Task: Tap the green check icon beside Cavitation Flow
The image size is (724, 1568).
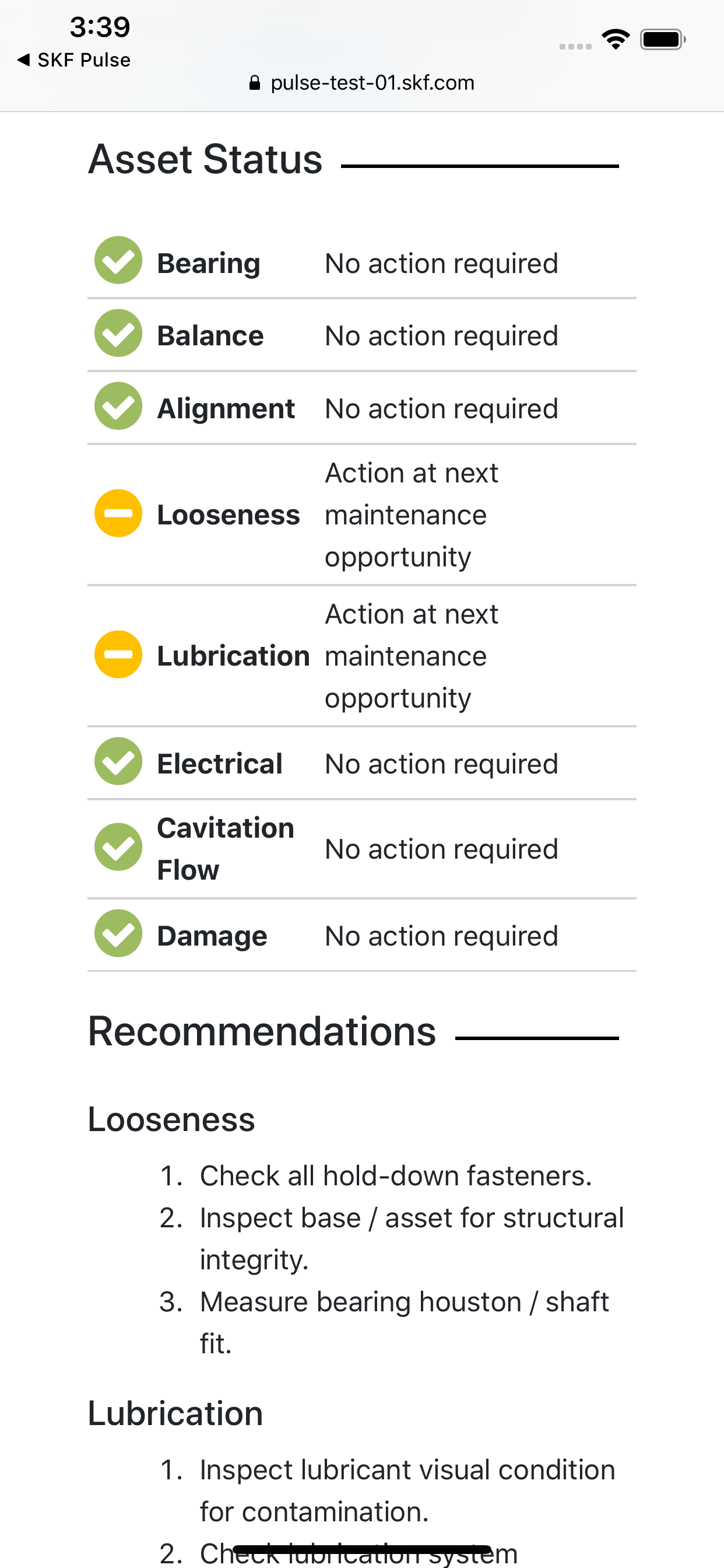Action: tap(118, 848)
